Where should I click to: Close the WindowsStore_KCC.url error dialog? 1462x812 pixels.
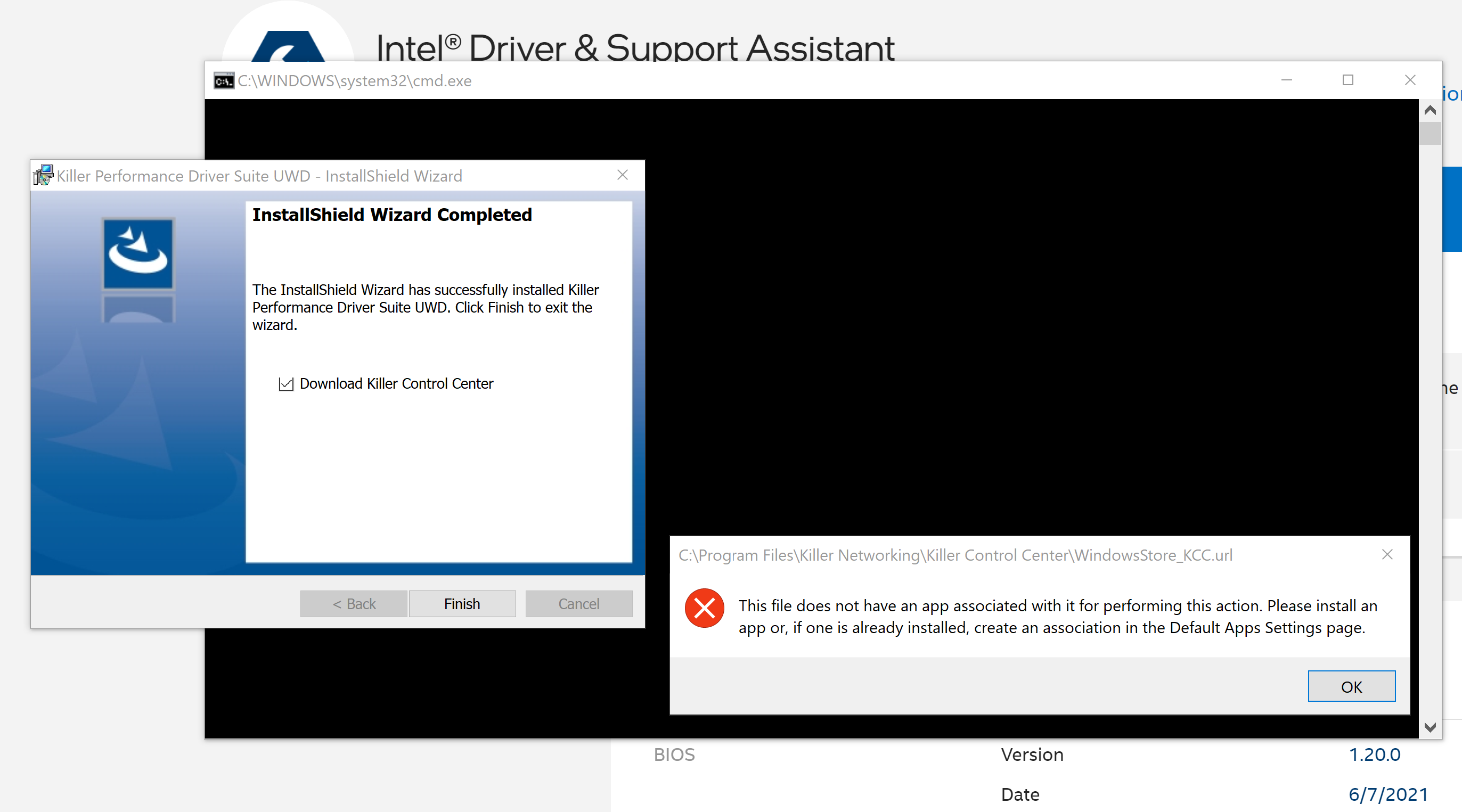point(1386,554)
